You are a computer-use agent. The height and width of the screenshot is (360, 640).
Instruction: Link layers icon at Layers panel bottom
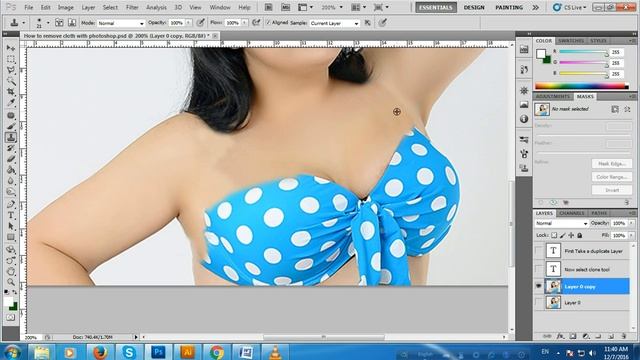click(x=547, y=336)
